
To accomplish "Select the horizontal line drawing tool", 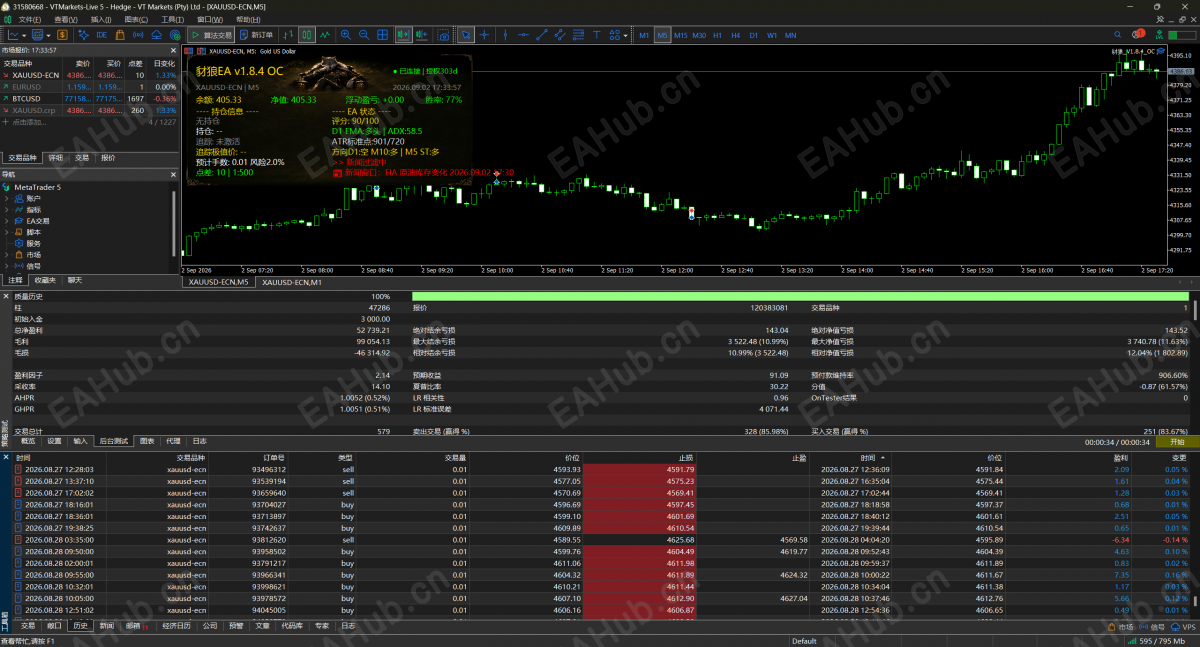I will tap(523, 35).
